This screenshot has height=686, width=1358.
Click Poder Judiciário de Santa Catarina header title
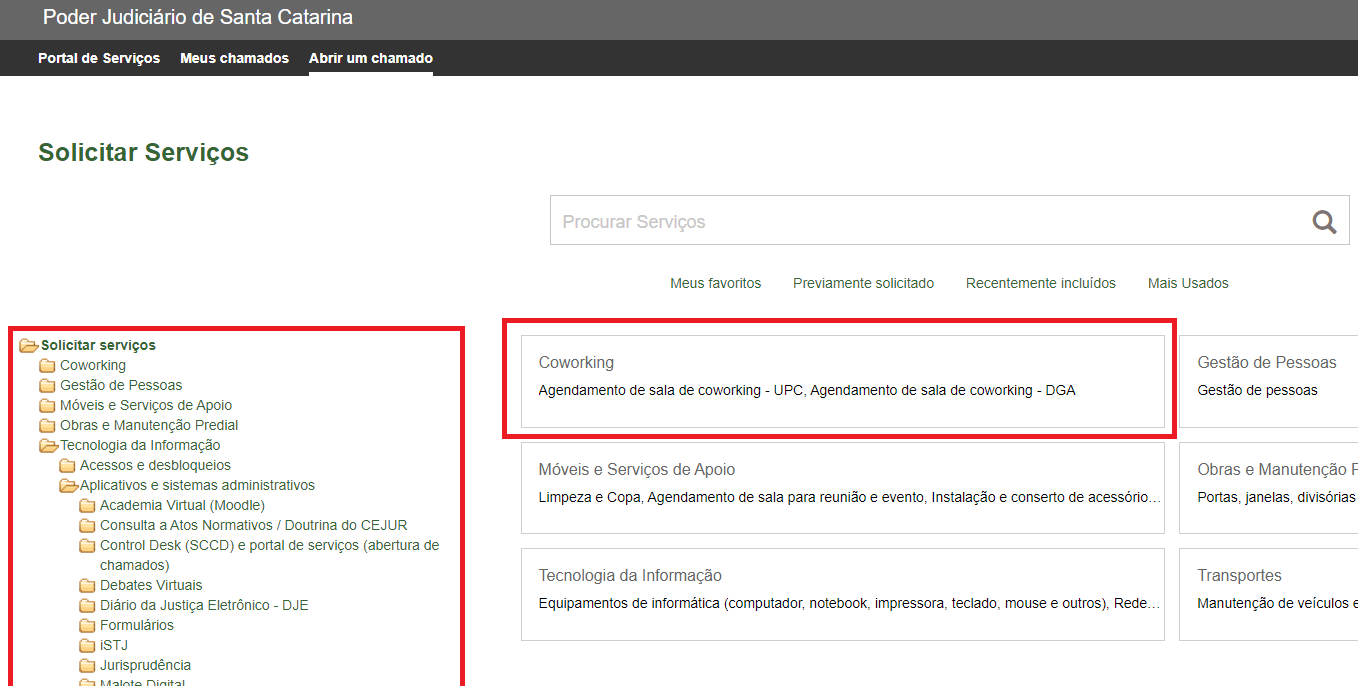[x=198, y=17]
